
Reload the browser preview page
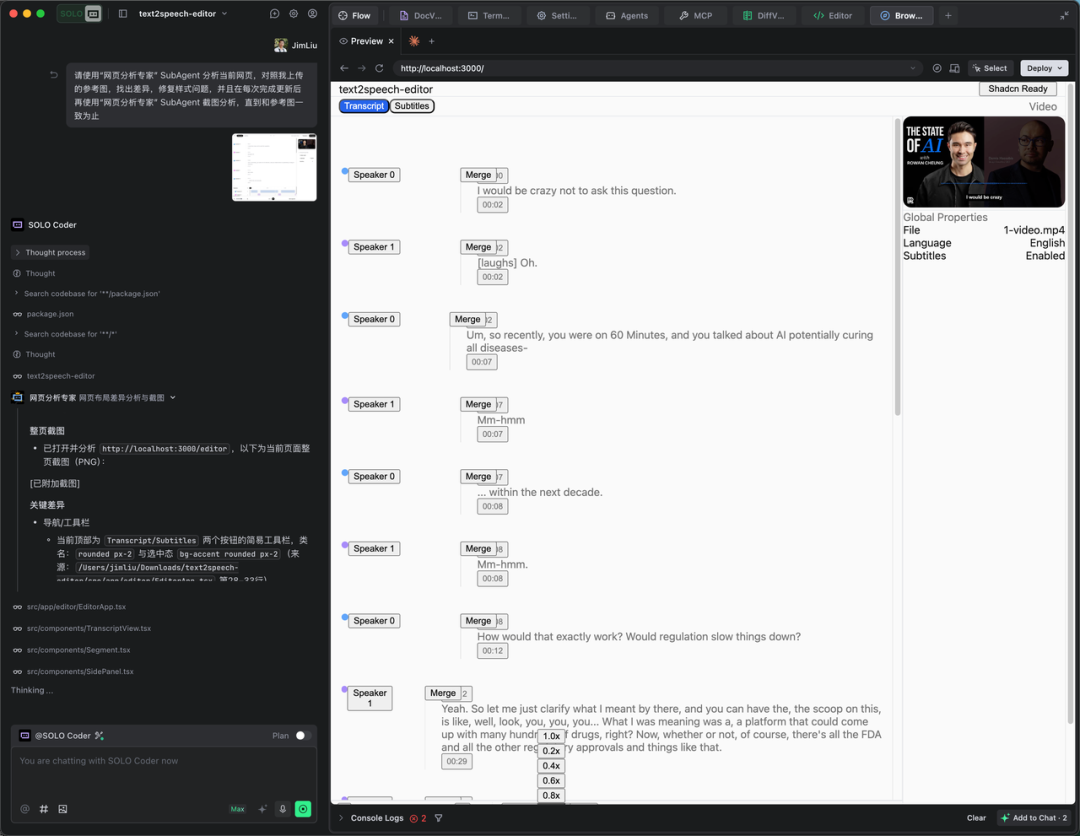point(380,68)
